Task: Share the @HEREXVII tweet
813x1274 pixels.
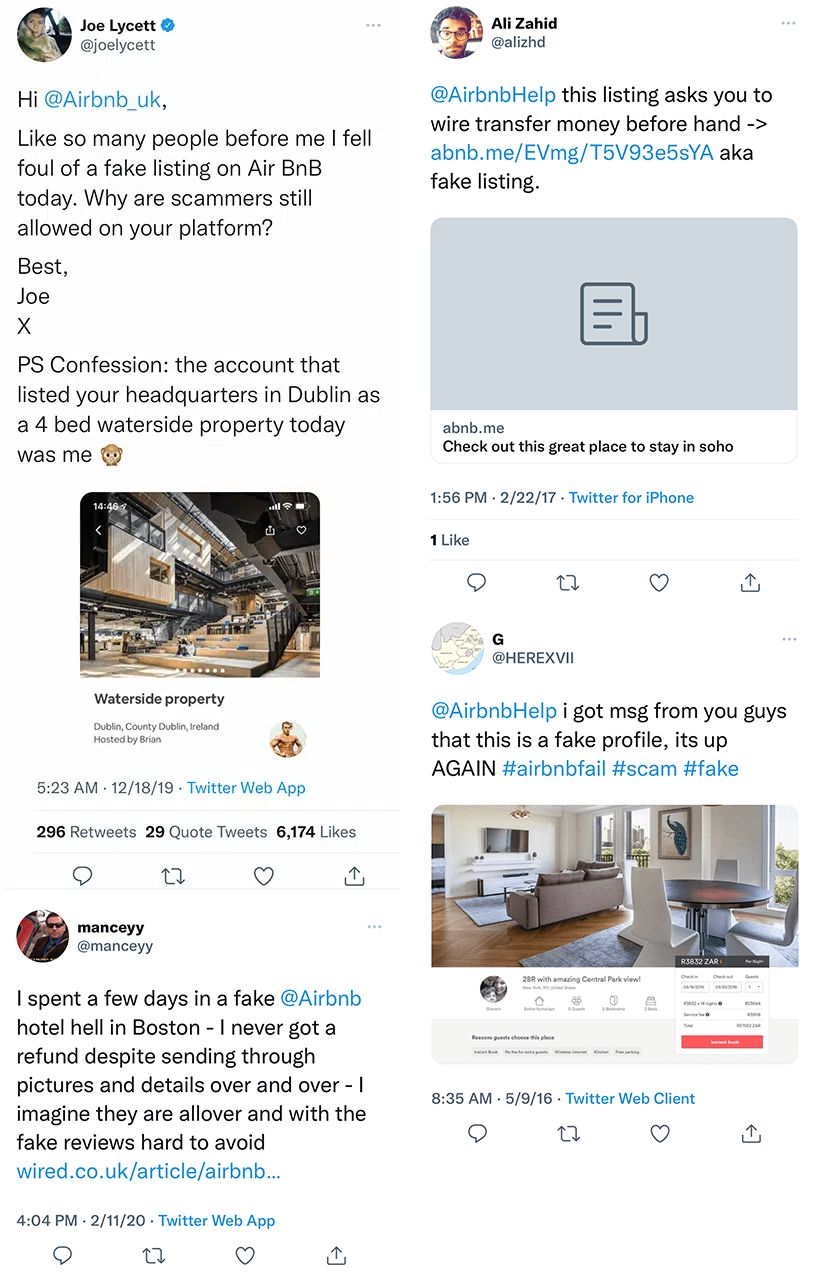Action: (x=750, y=1133)
